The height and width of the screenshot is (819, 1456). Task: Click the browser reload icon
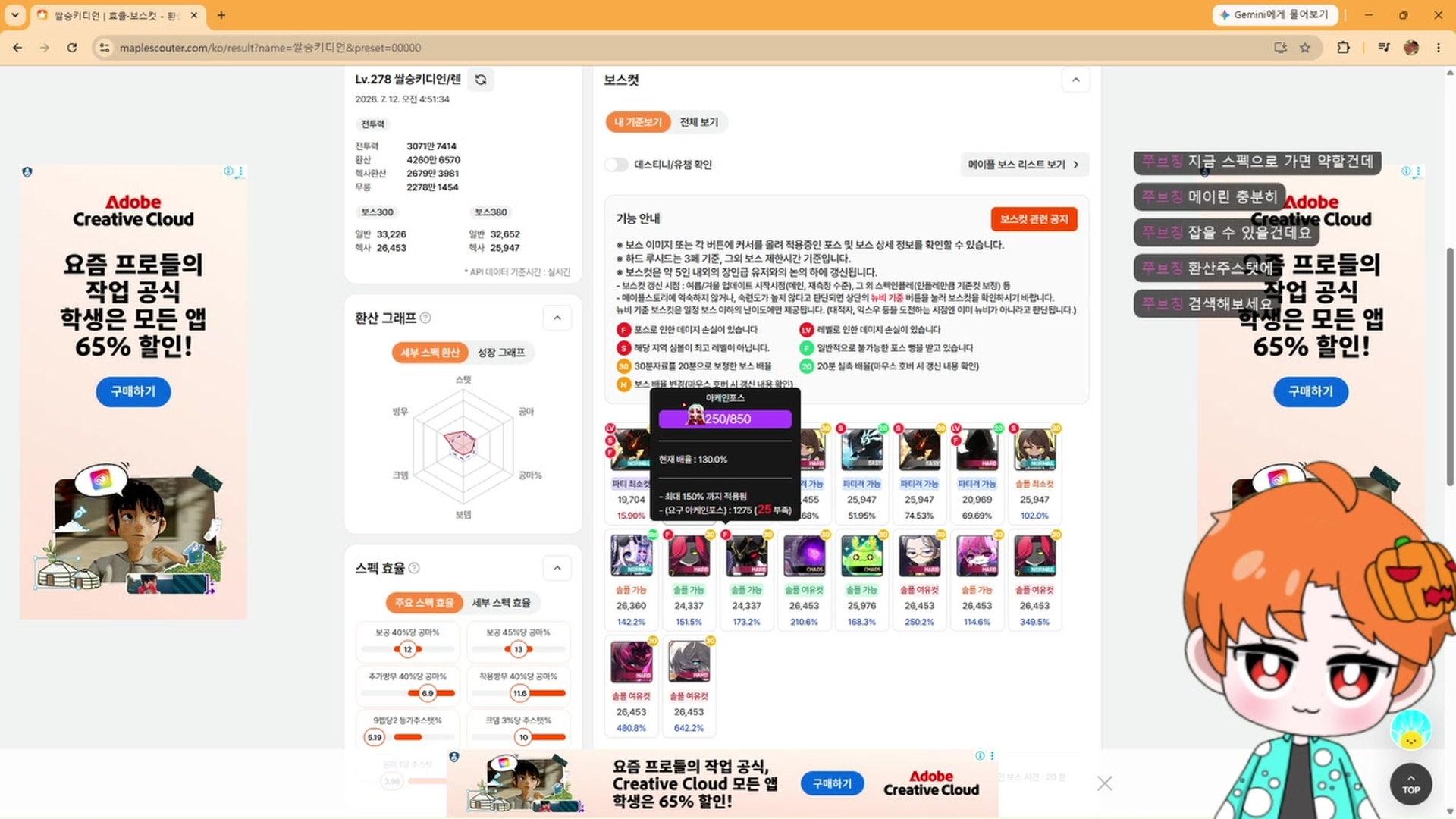[x=72, y=48]
